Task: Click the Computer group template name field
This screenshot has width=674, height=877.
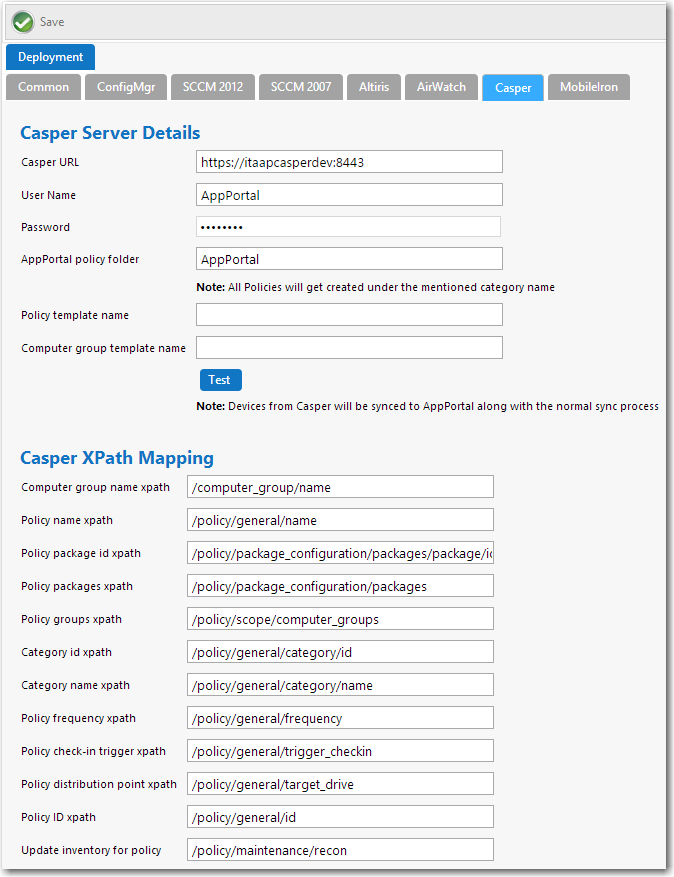Action: click(350, 348)
